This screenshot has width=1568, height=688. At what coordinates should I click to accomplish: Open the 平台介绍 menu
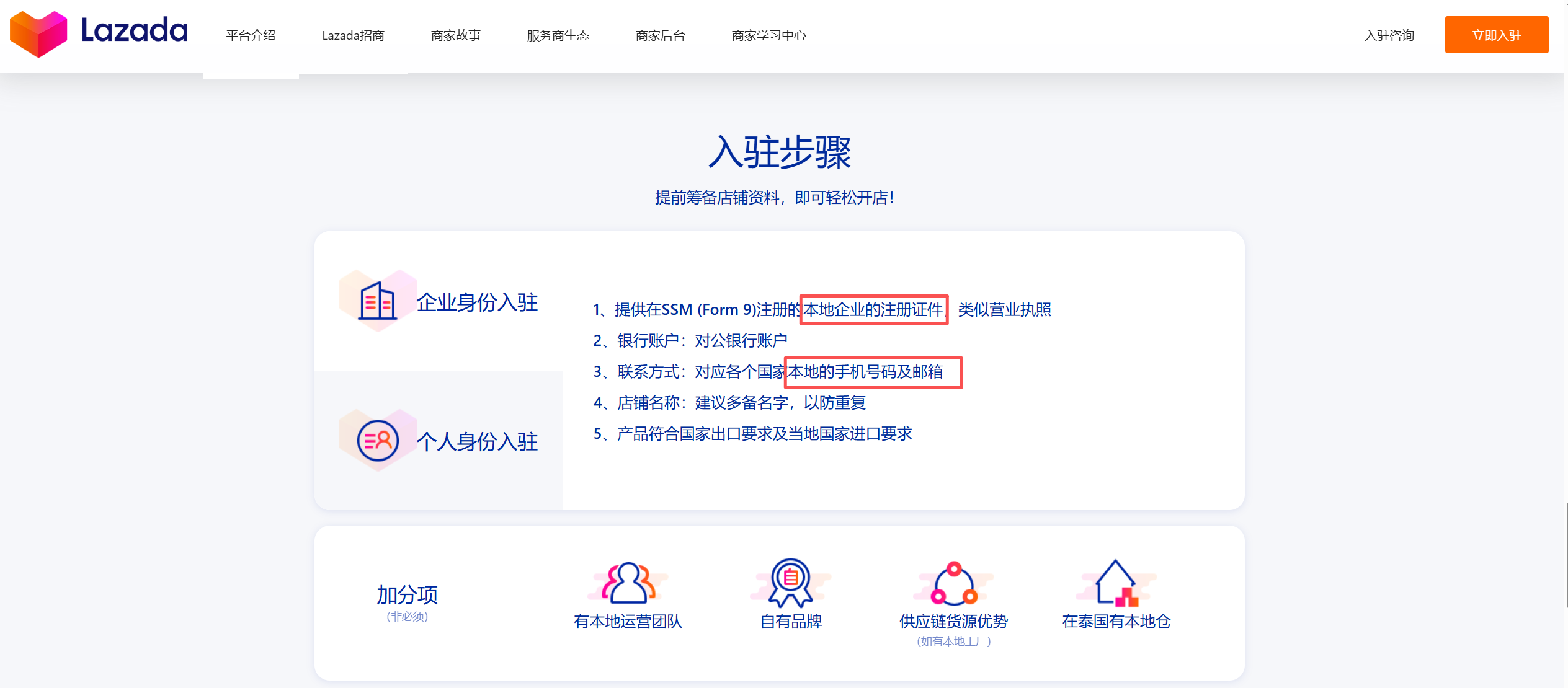(x=251, y=35)
